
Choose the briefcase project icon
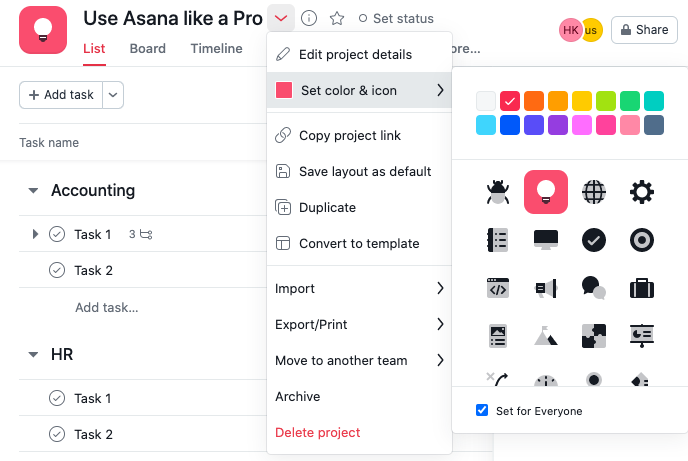641,288
